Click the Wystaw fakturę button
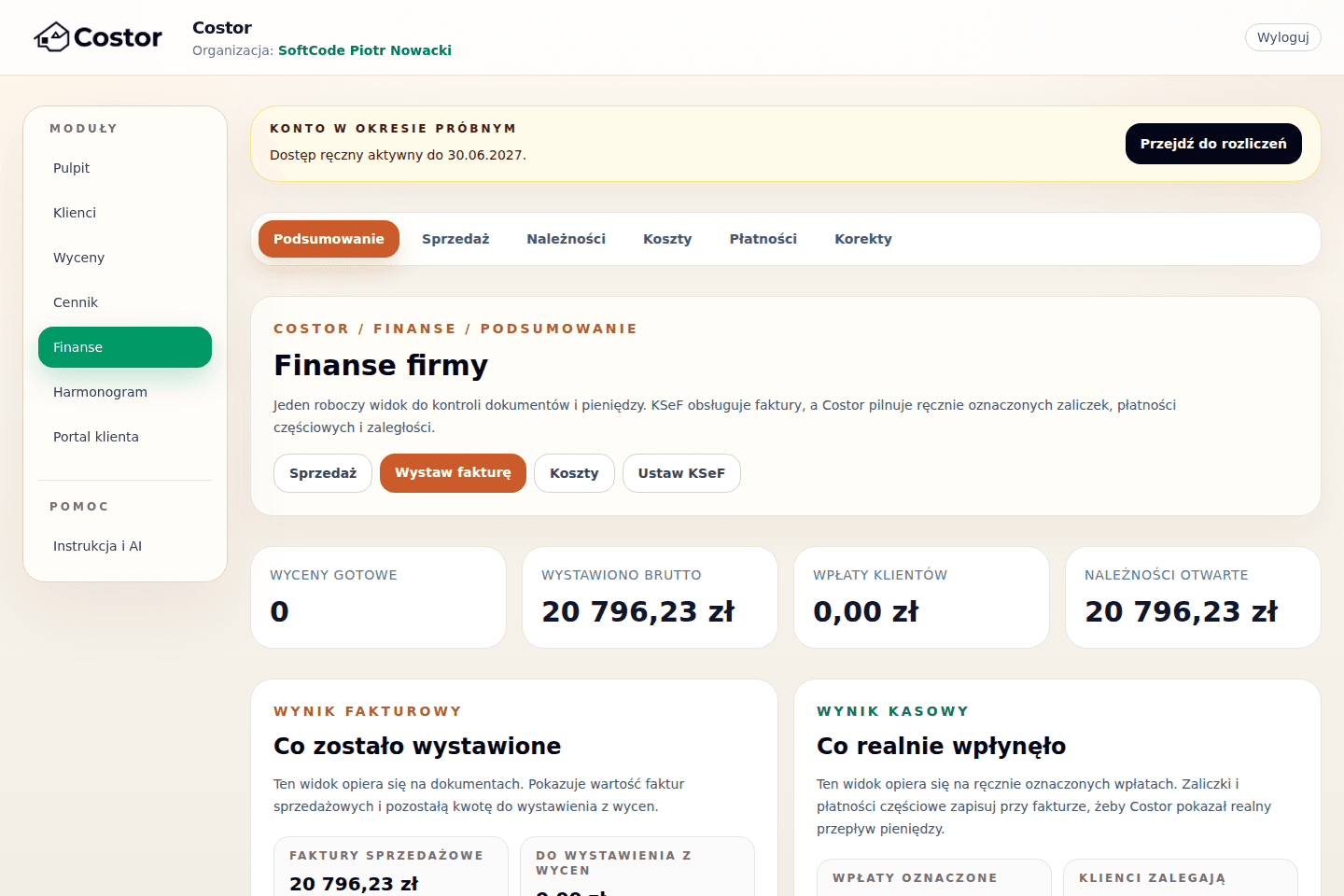This screenshot has height=896, width=1344. click(453, 473)
